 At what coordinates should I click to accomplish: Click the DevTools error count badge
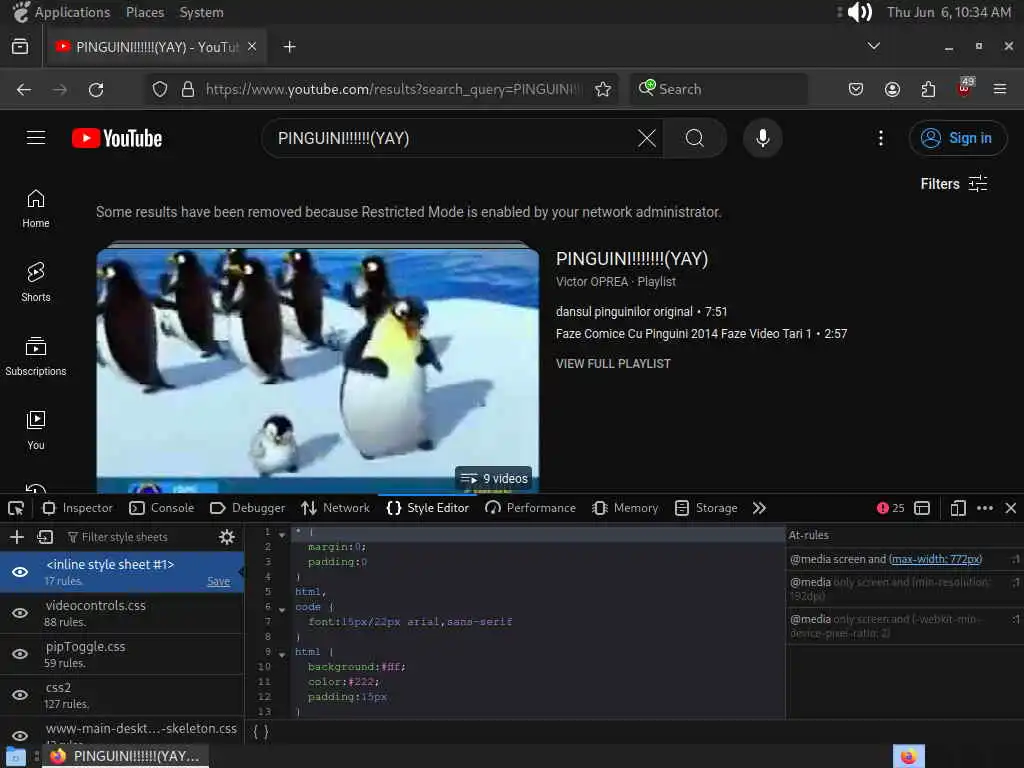(891, 508)
